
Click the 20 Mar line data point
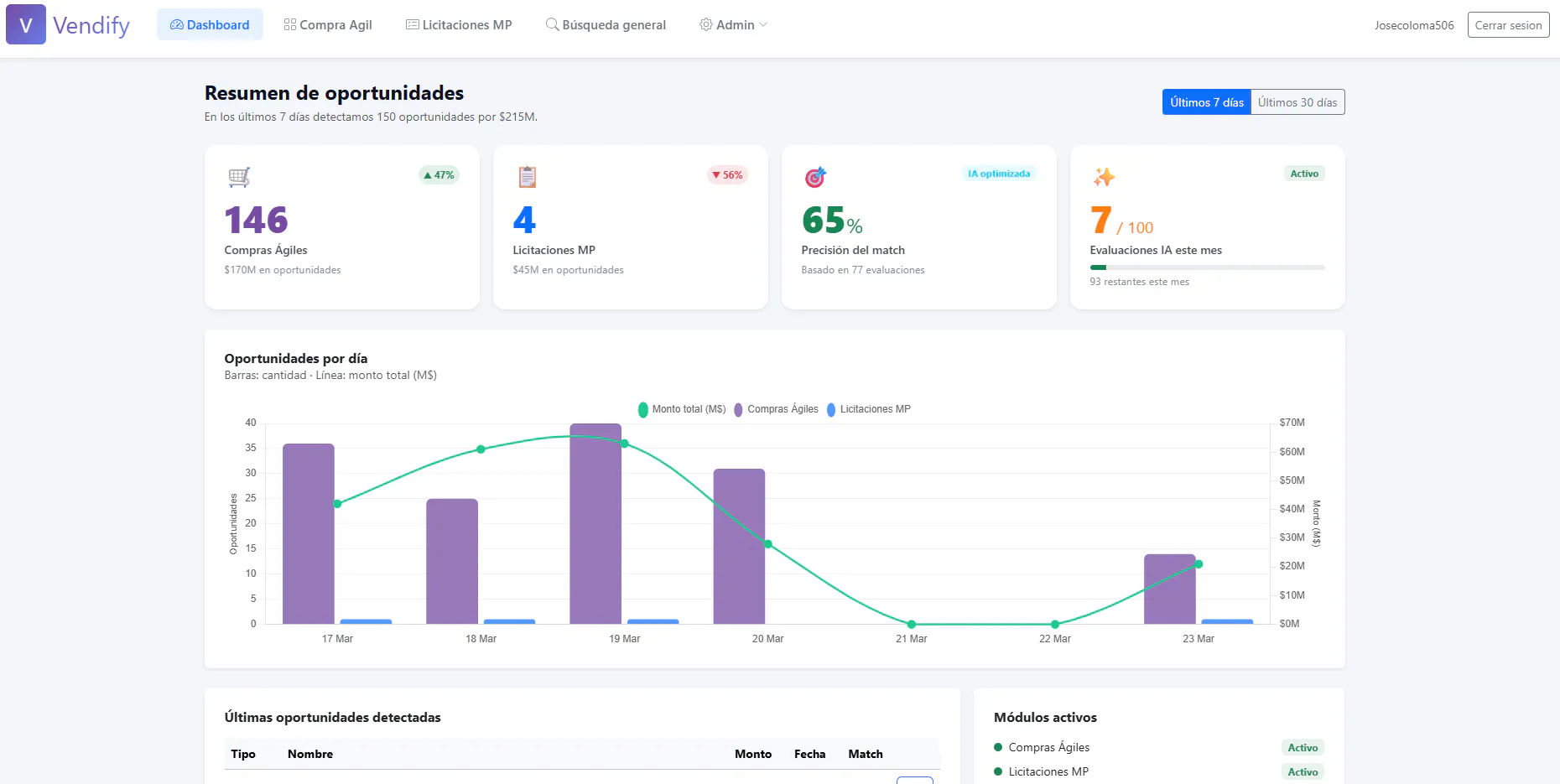pos(768,544)
